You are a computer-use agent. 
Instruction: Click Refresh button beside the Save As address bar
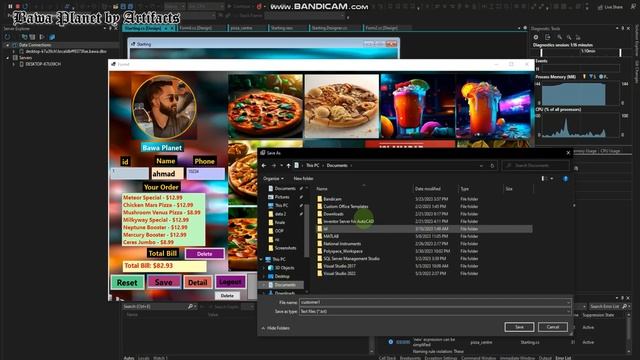tap(492, 166)
